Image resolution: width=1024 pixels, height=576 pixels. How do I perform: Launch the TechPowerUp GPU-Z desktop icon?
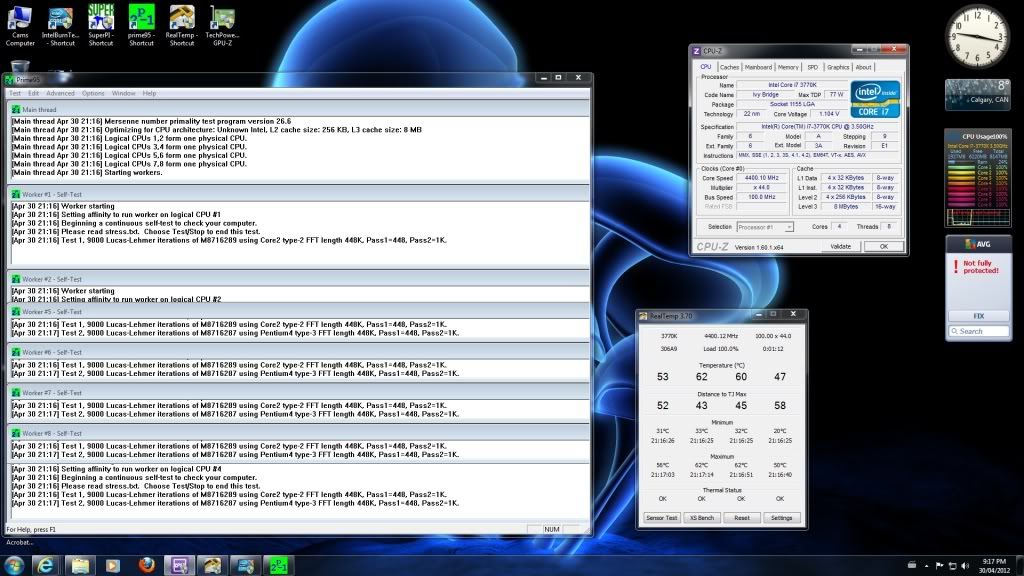pyautogui.click(x=222, y=26)
